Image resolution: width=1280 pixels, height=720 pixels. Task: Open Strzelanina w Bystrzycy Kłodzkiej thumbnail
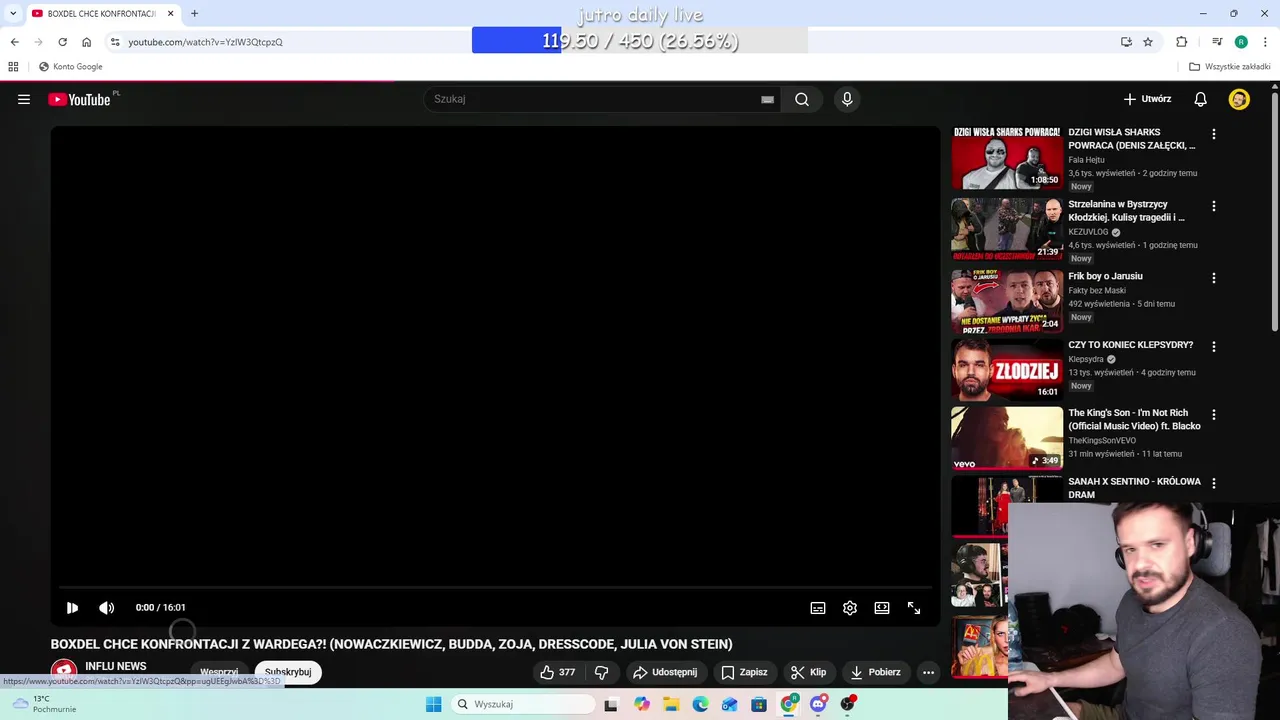click(1007, 229)
